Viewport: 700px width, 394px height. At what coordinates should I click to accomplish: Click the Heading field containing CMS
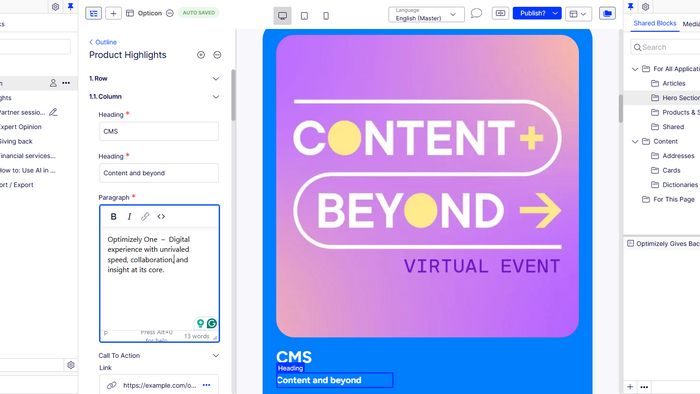(159, 131)
